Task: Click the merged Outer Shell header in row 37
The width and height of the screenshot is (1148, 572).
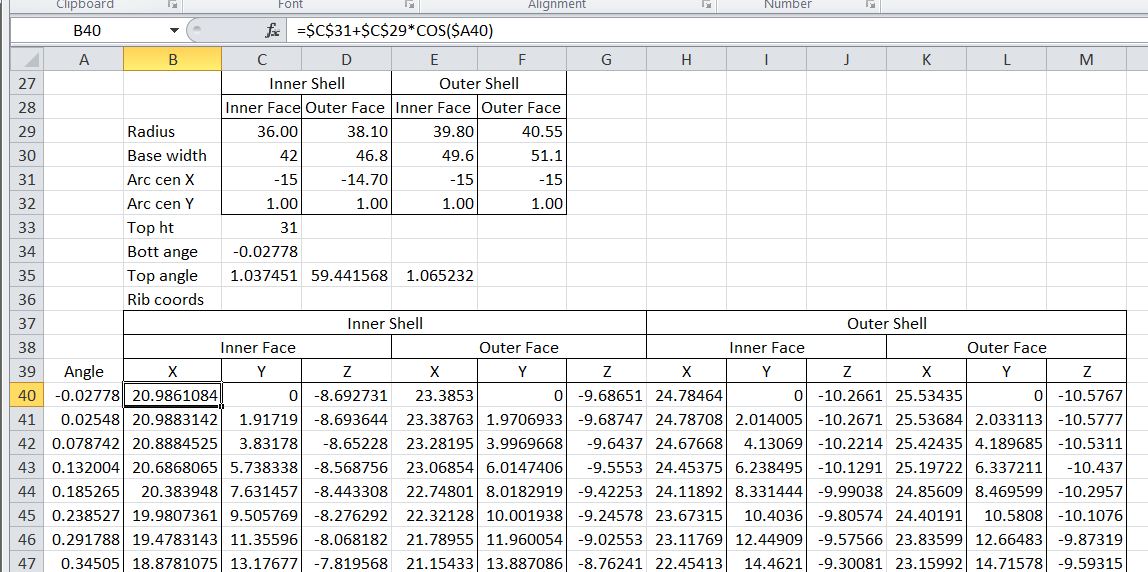Action: 886,324
